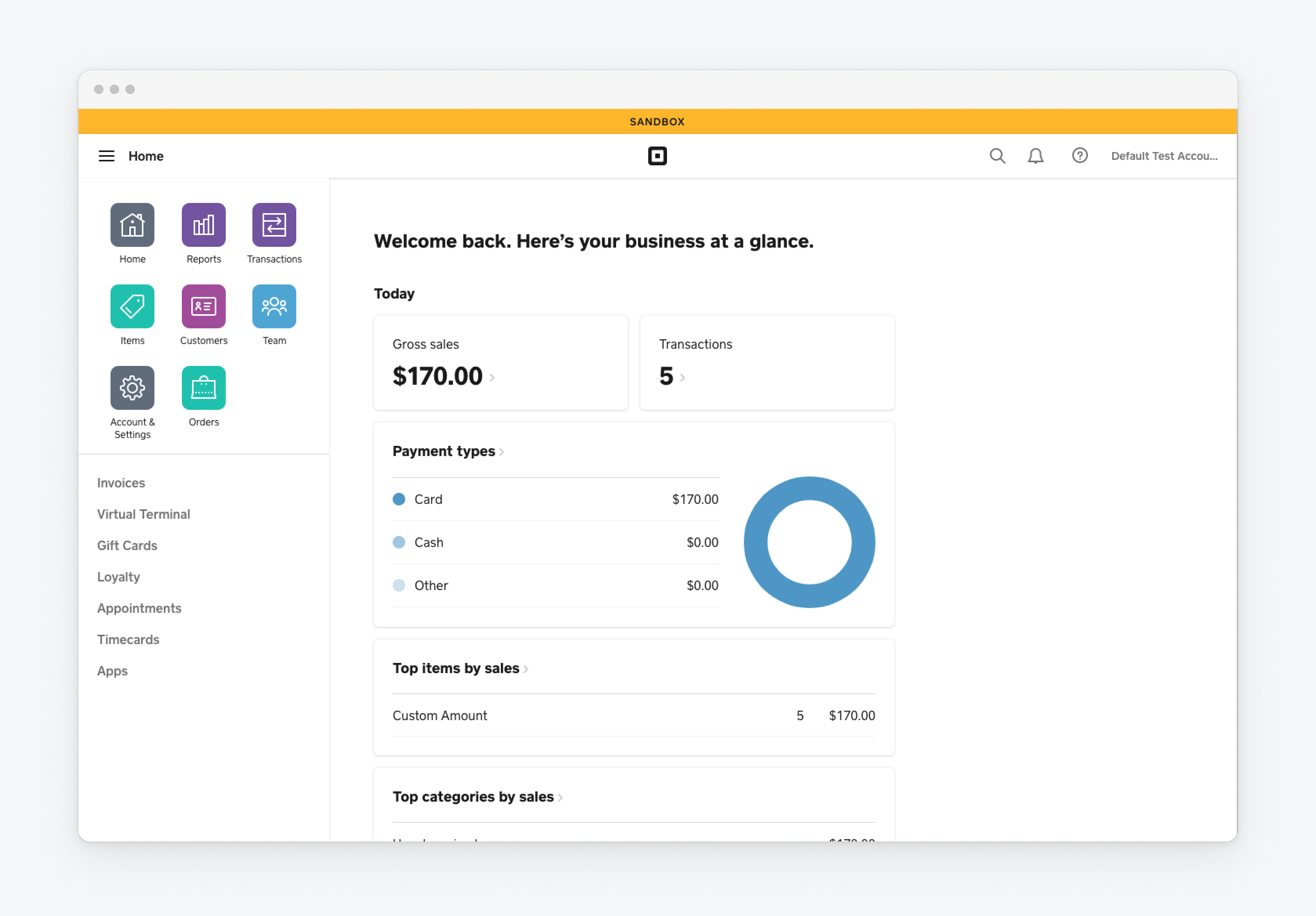Open the Orders shopping bag icon

pyautogui.click(x=203, y=388)
